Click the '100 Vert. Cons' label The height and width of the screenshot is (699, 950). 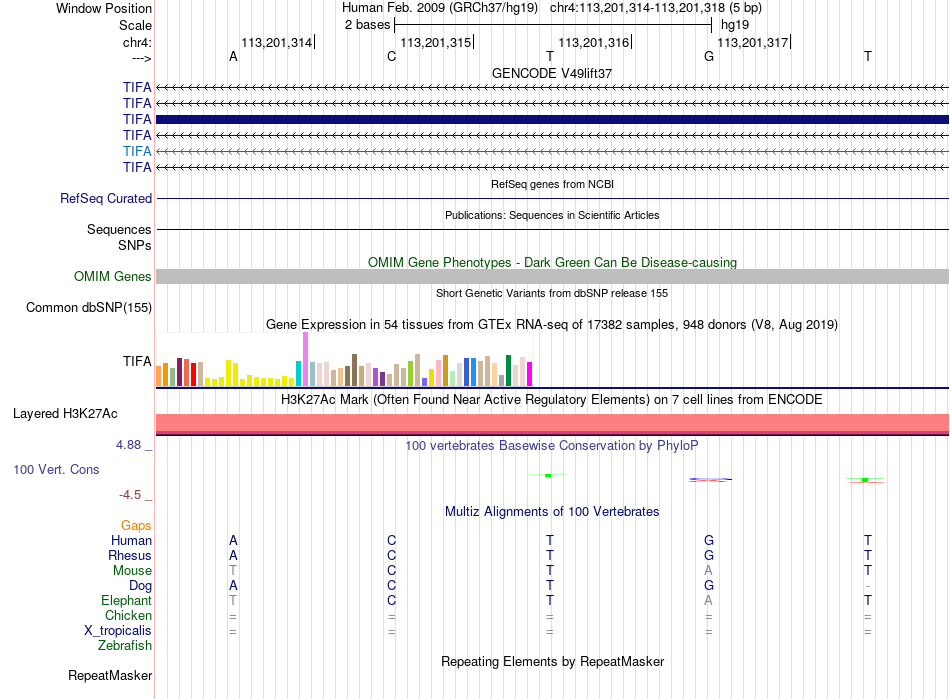pyautogui.click(x=56, y=469)
